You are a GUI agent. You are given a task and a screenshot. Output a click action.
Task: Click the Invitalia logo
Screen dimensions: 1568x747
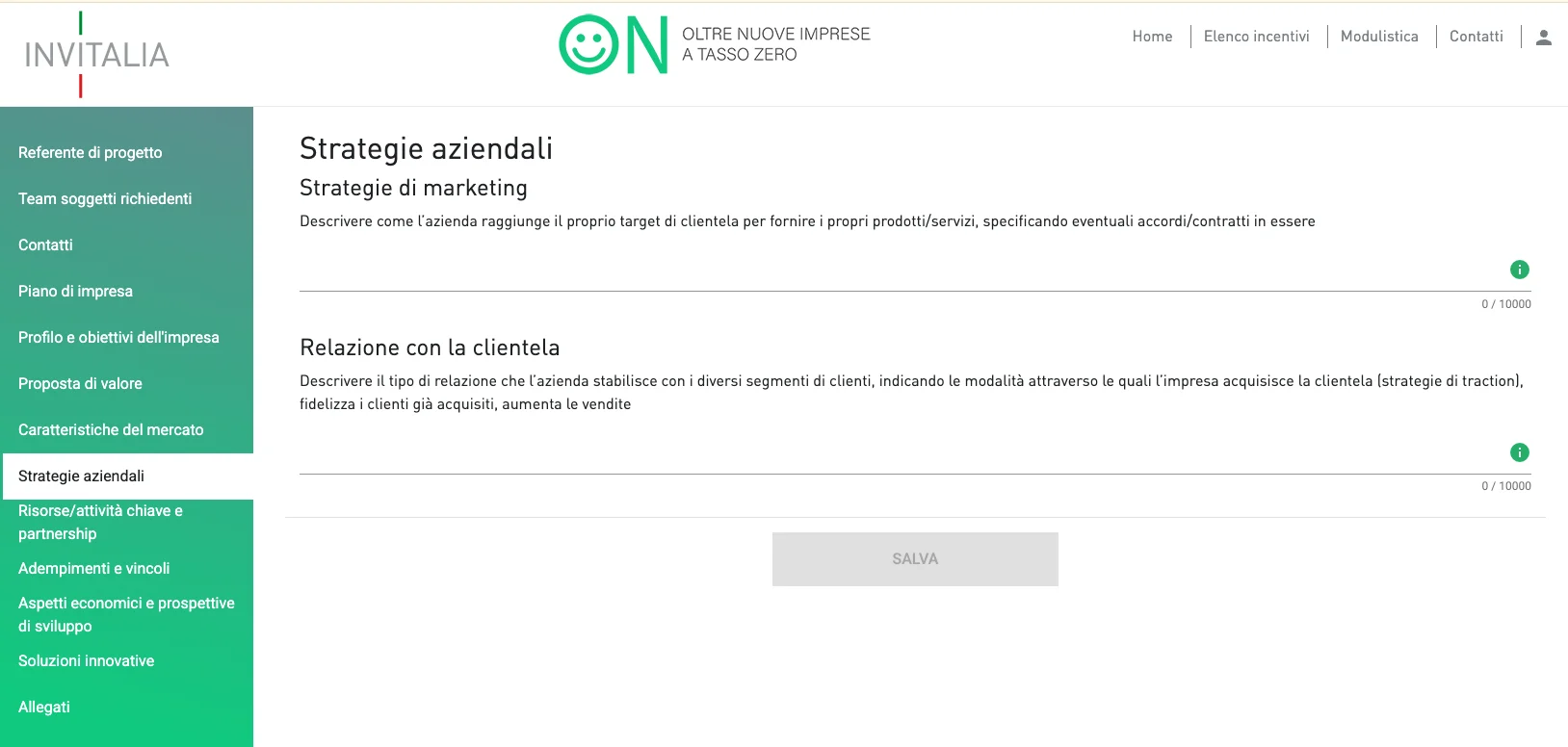click(x=96, y=55)
